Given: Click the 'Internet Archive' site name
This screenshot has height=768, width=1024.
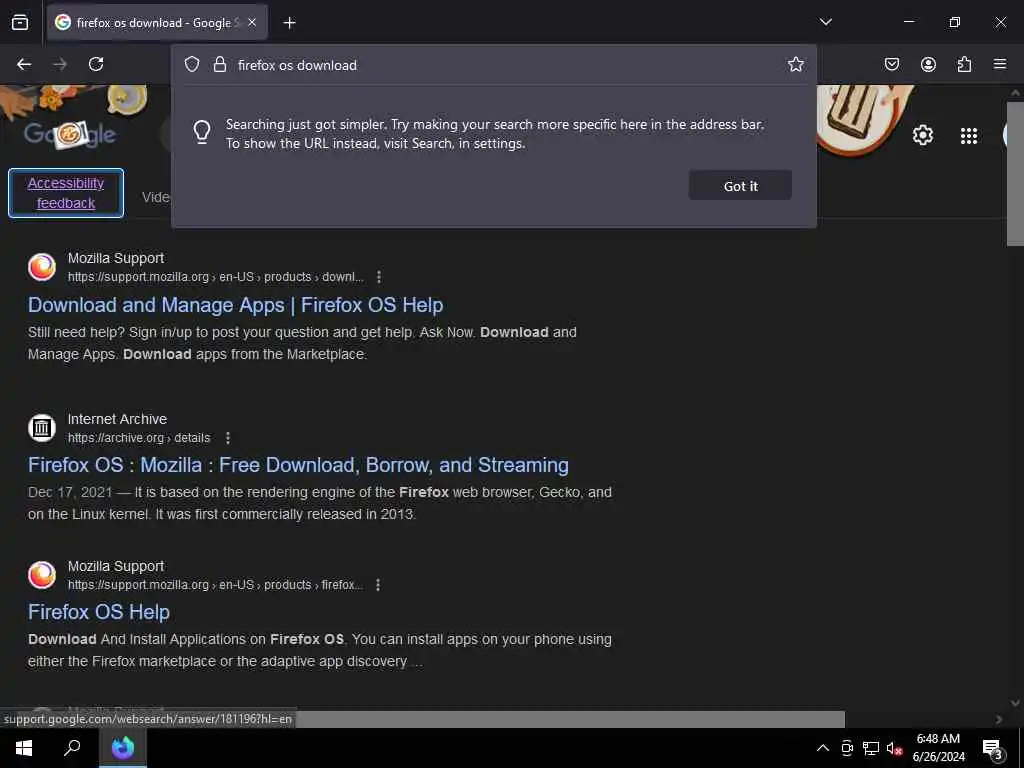Looking at the screenshot, I should click(118, 419).
